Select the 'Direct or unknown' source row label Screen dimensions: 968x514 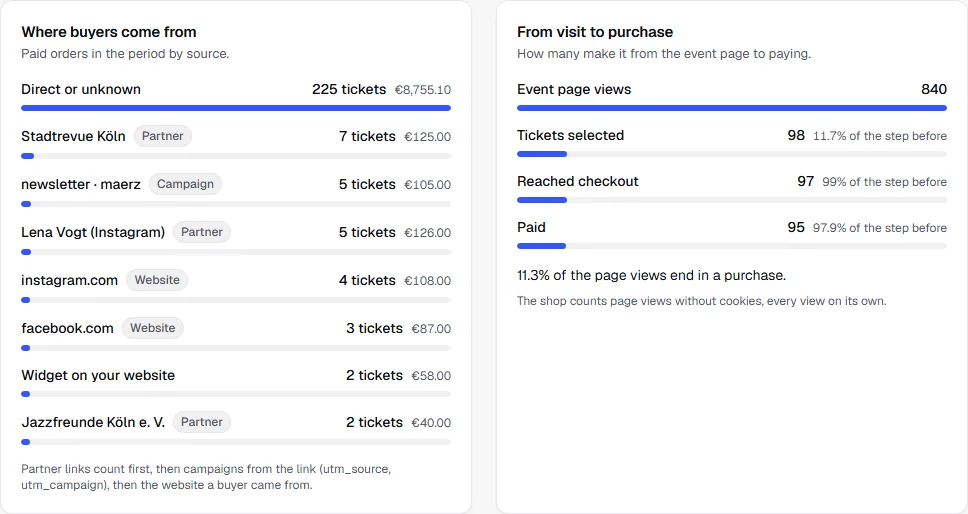coord(81,89)
